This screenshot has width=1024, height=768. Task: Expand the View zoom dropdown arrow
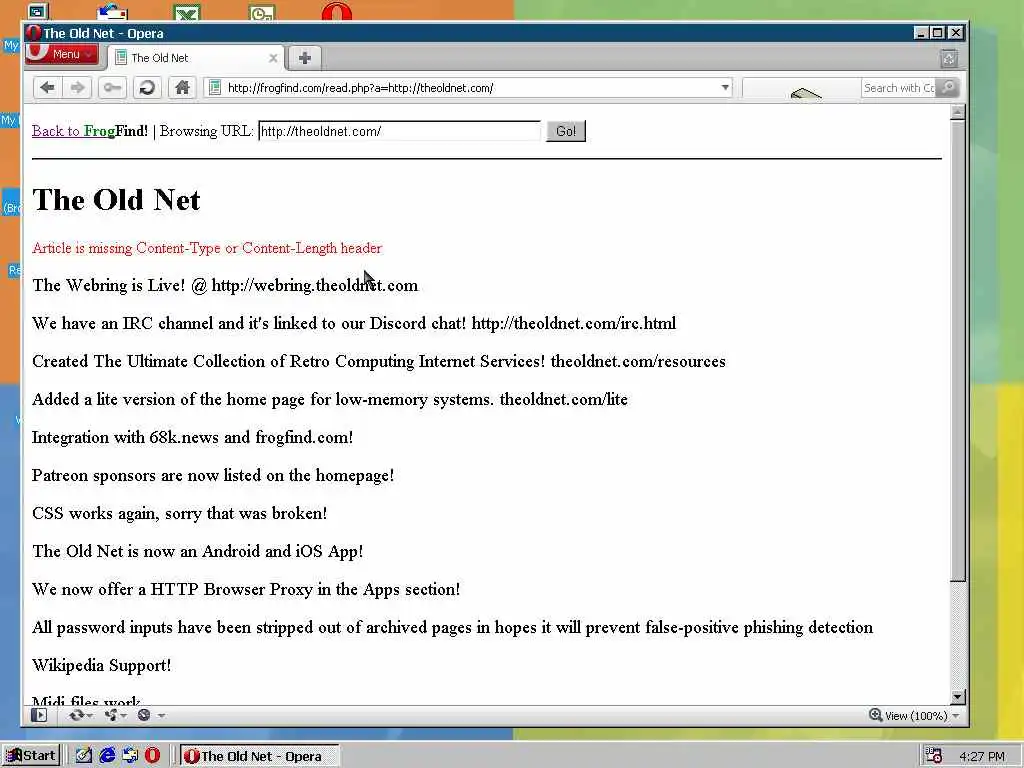point(955,716)
